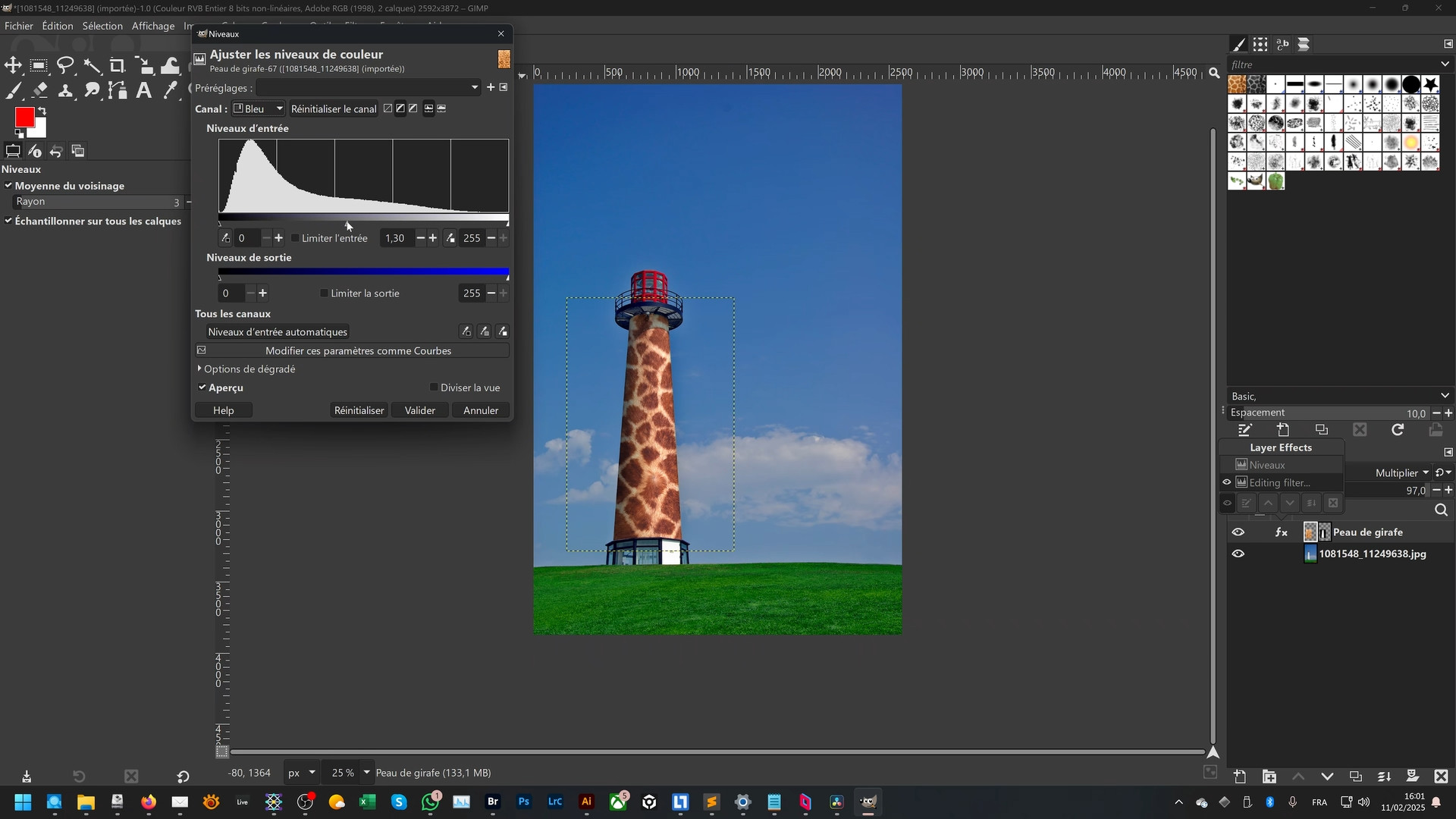Swap foreground and background colors
This screenshot has width=1456, height=819.
[42, 111]
